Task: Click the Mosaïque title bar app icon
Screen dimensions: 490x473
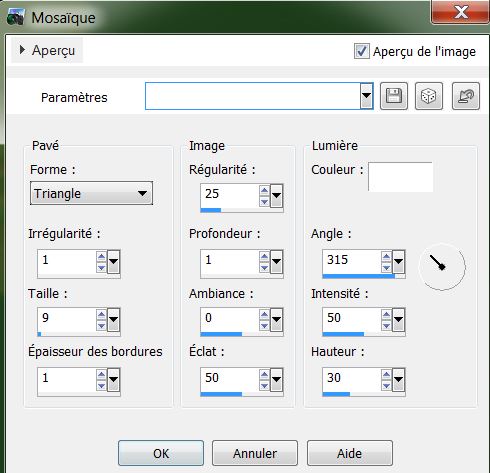Action: (x=16, y=17)
